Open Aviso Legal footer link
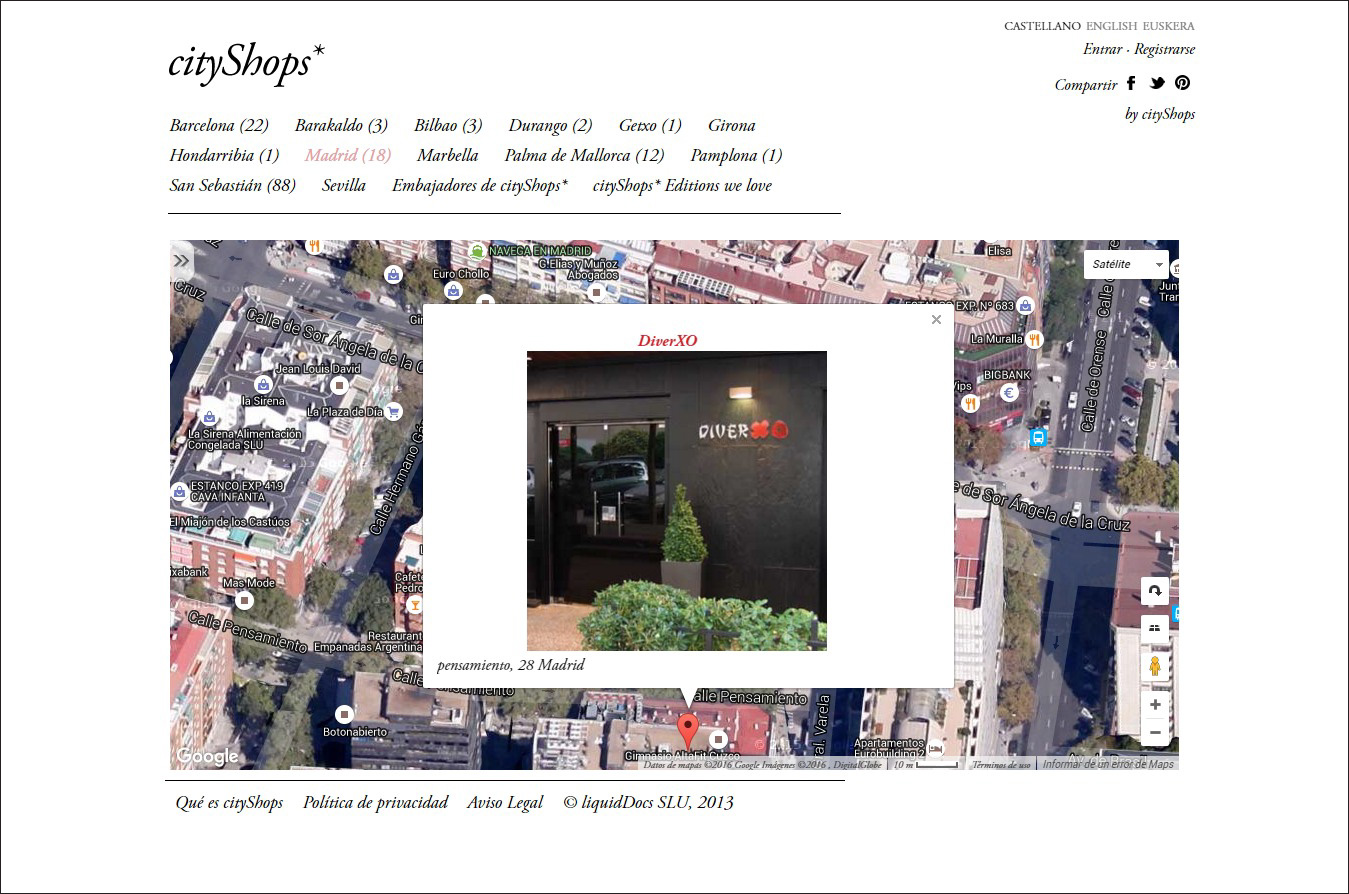1349x894 pixels. click(x=505, y=802)
